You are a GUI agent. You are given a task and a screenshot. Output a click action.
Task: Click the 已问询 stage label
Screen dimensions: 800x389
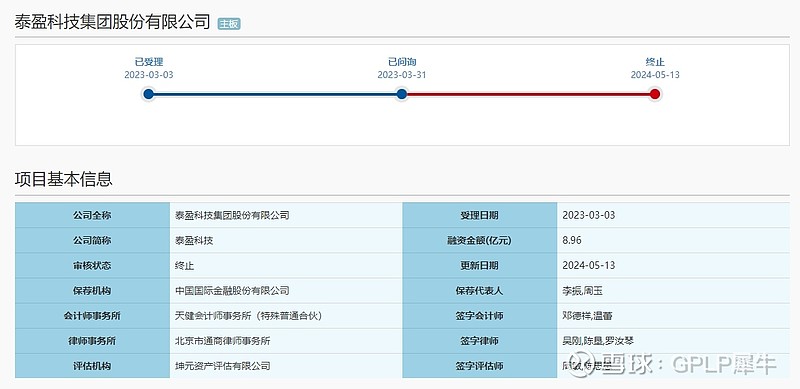(x=402, y=62)
